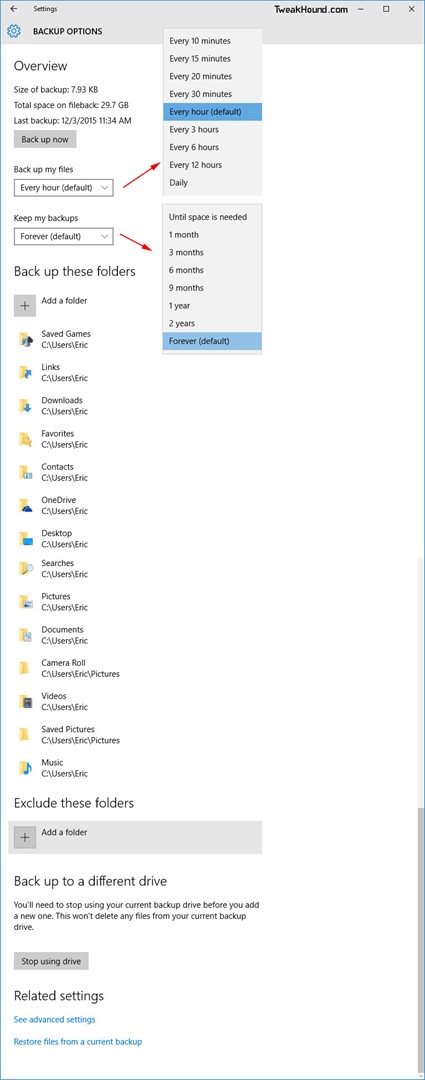Select the Videos folder icon
425x1080 pixels.
25,702
